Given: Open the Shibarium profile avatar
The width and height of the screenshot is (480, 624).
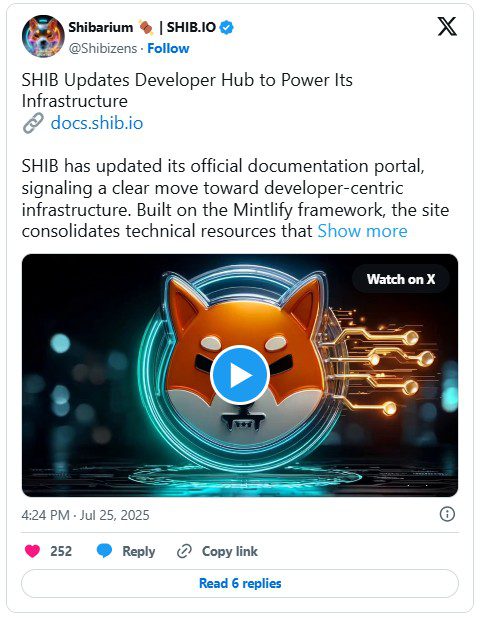Looking at the screenshot, I should tap(43, 36).
